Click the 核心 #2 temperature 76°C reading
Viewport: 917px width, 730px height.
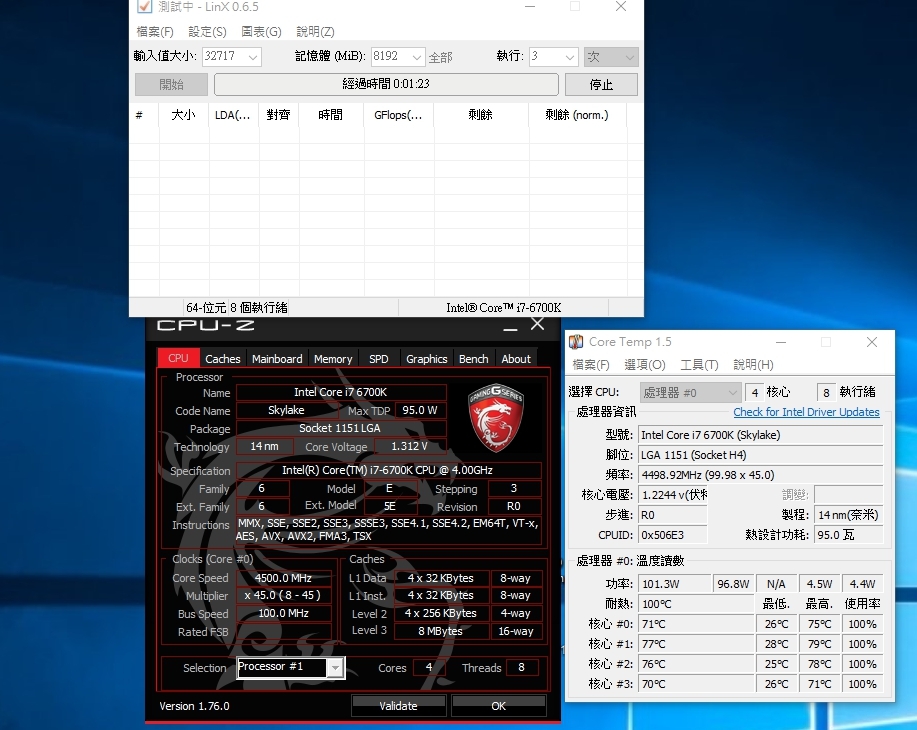tap(696, 664)
